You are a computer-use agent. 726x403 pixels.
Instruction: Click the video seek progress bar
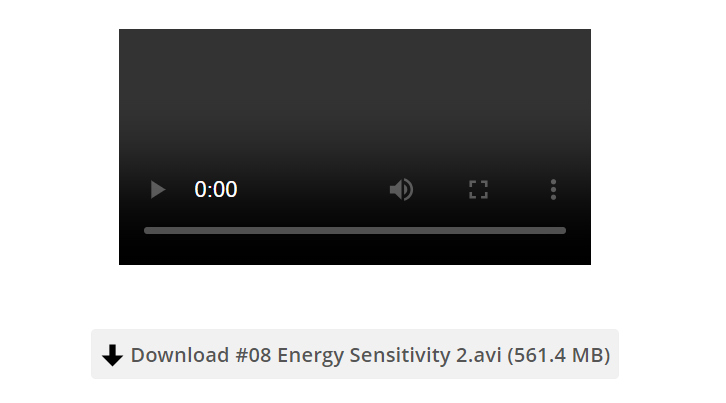click(x=355, y=231)
